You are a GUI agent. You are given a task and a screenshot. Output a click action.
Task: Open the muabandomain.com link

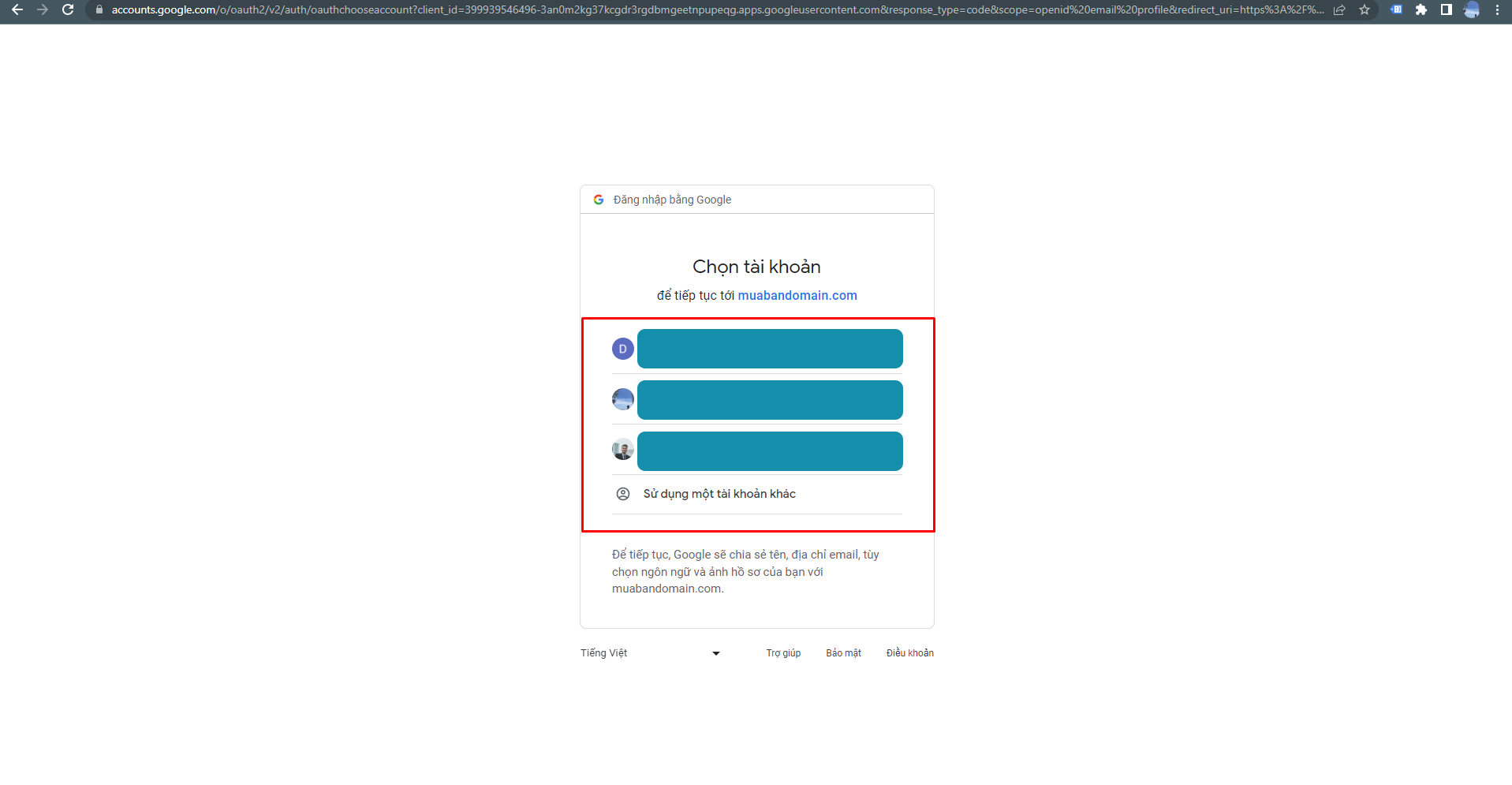pyautogui.click(x=797, y=295)
